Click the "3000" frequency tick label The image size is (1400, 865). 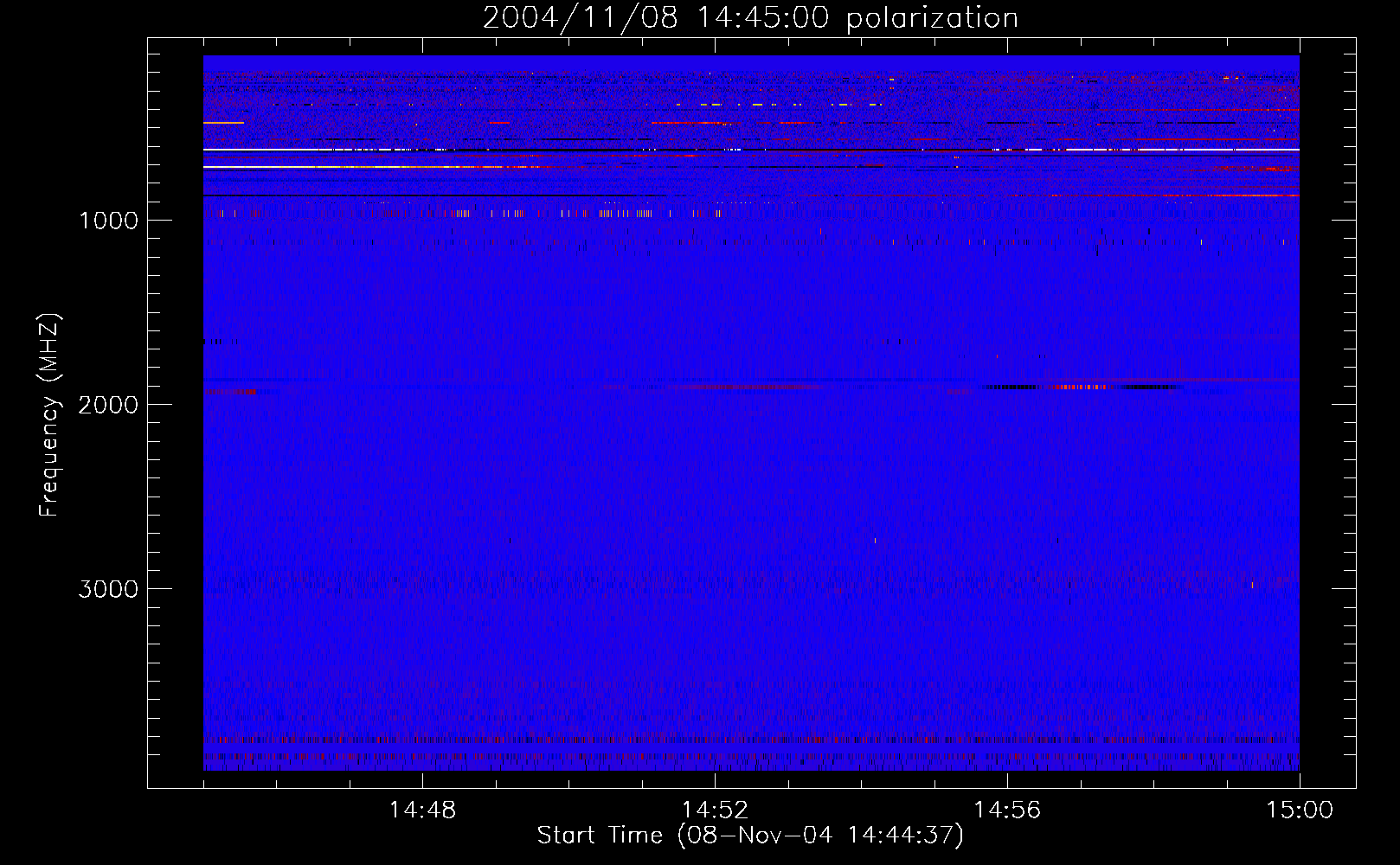108,589
